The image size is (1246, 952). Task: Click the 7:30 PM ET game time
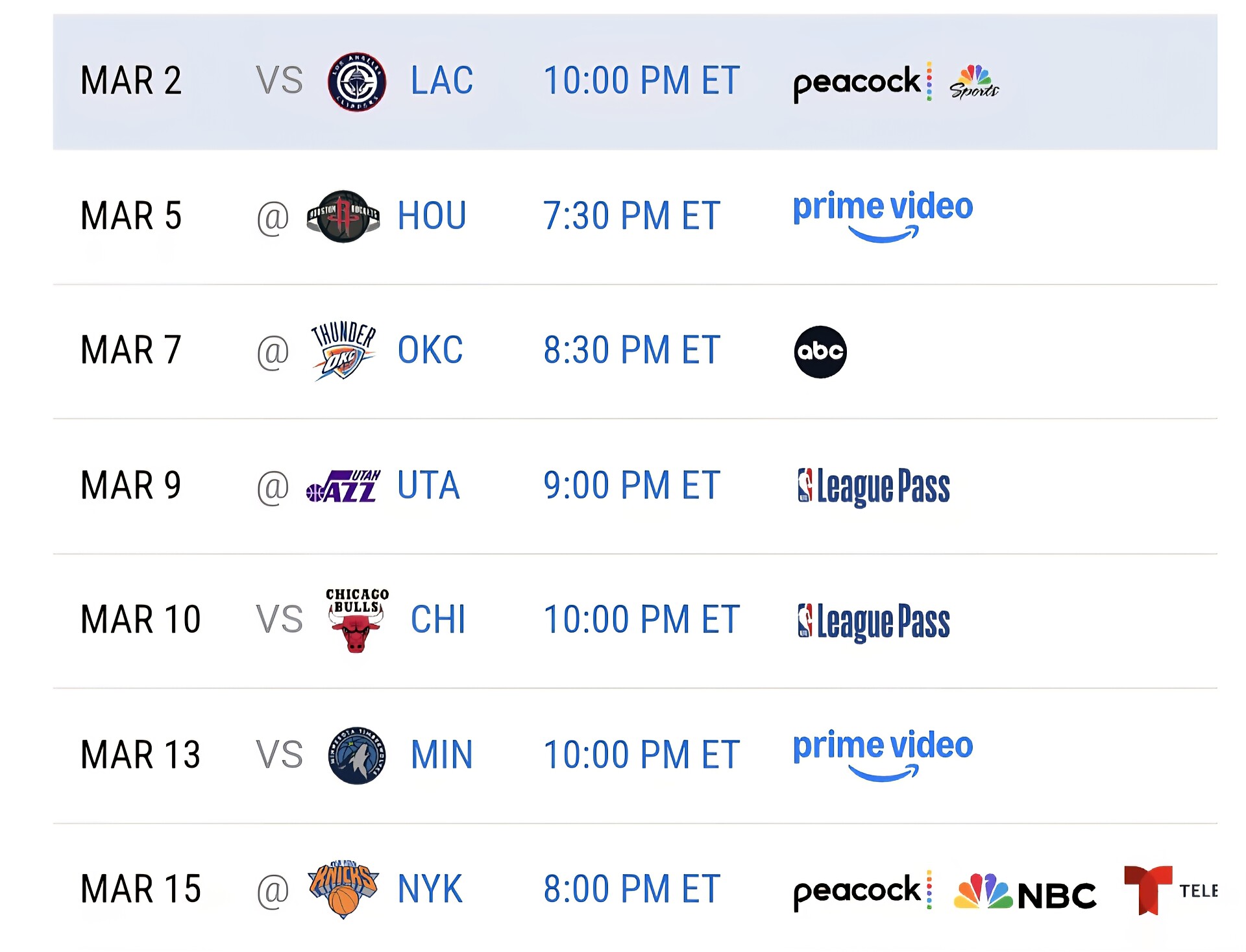631,216
